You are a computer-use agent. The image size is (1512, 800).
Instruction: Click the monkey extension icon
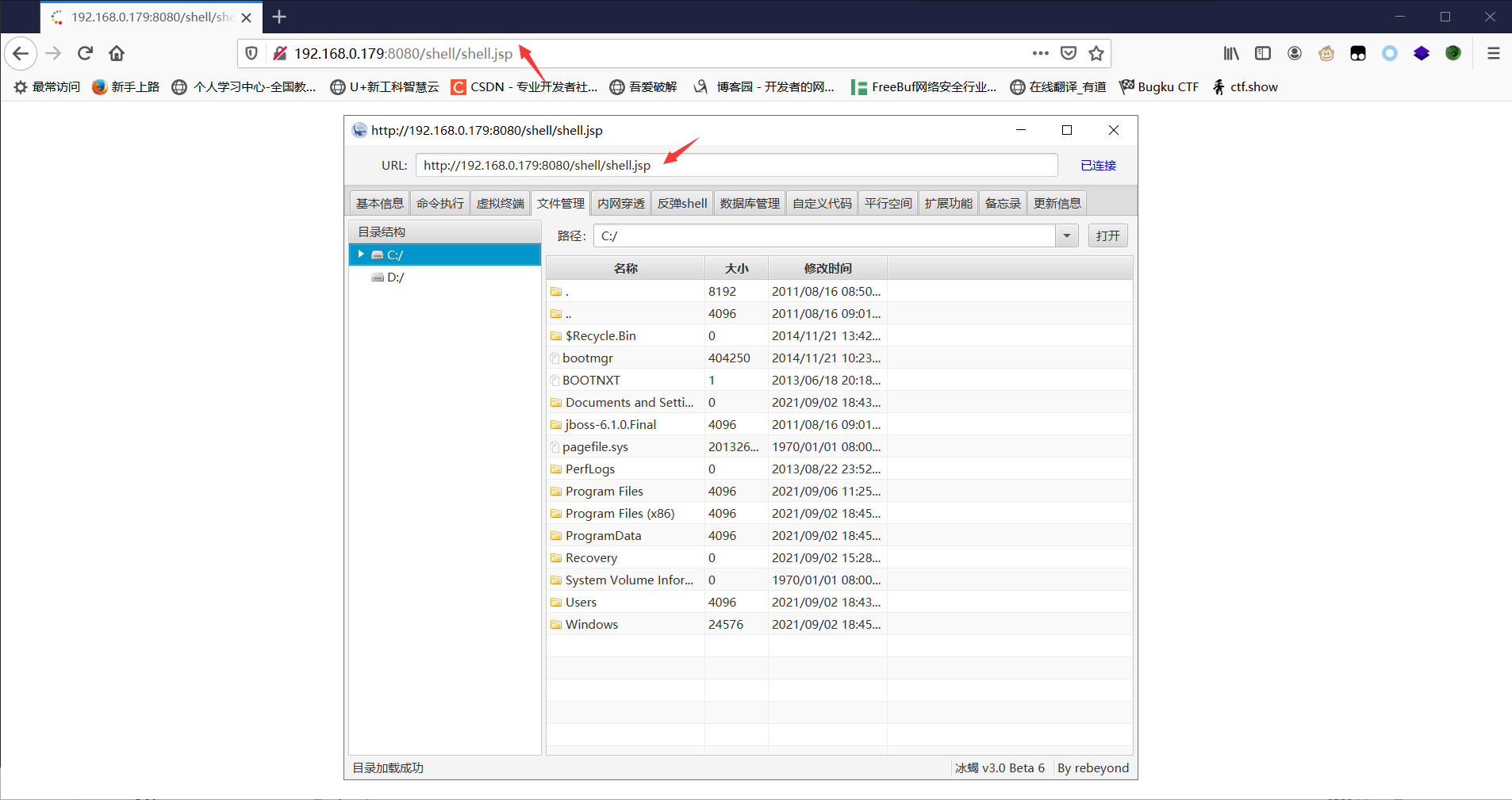pos(1326,53)
